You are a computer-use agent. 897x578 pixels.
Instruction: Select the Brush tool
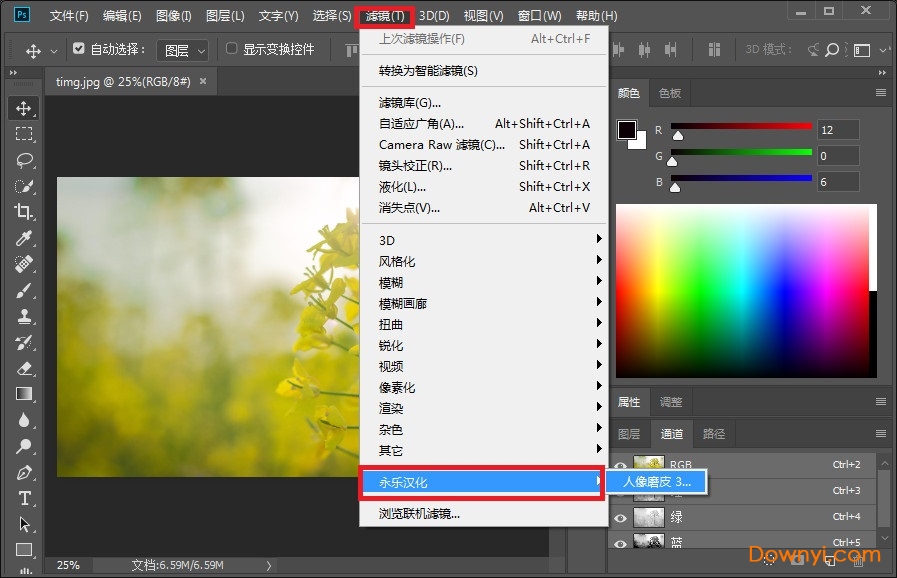point(24,290)
